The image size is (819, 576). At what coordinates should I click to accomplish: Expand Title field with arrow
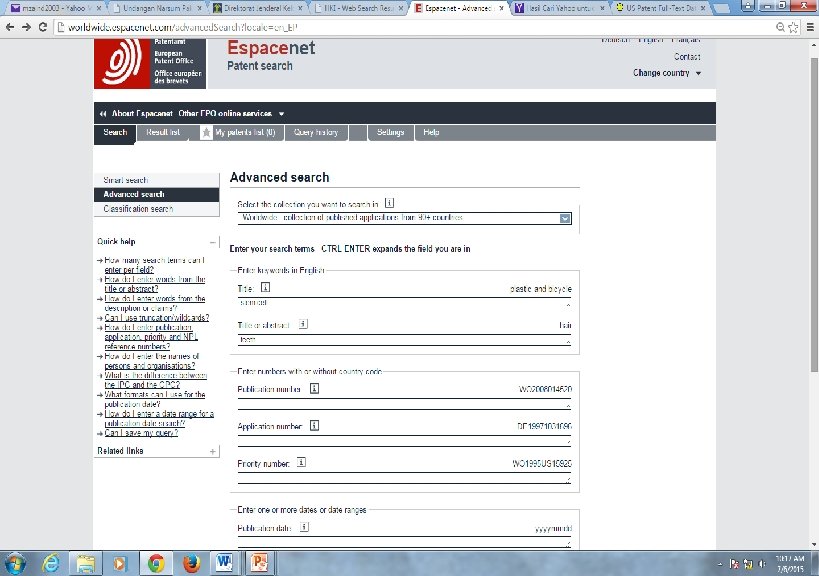coord(568,304)
